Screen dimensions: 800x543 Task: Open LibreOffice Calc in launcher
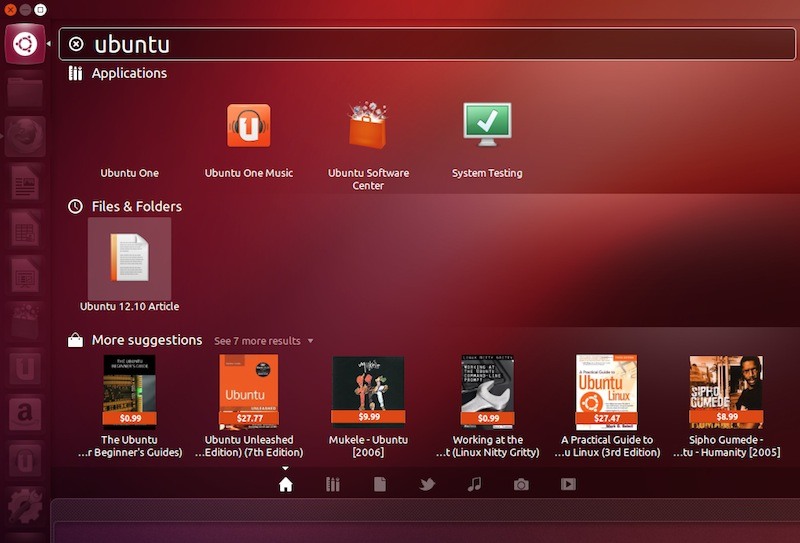coord(25,229)
